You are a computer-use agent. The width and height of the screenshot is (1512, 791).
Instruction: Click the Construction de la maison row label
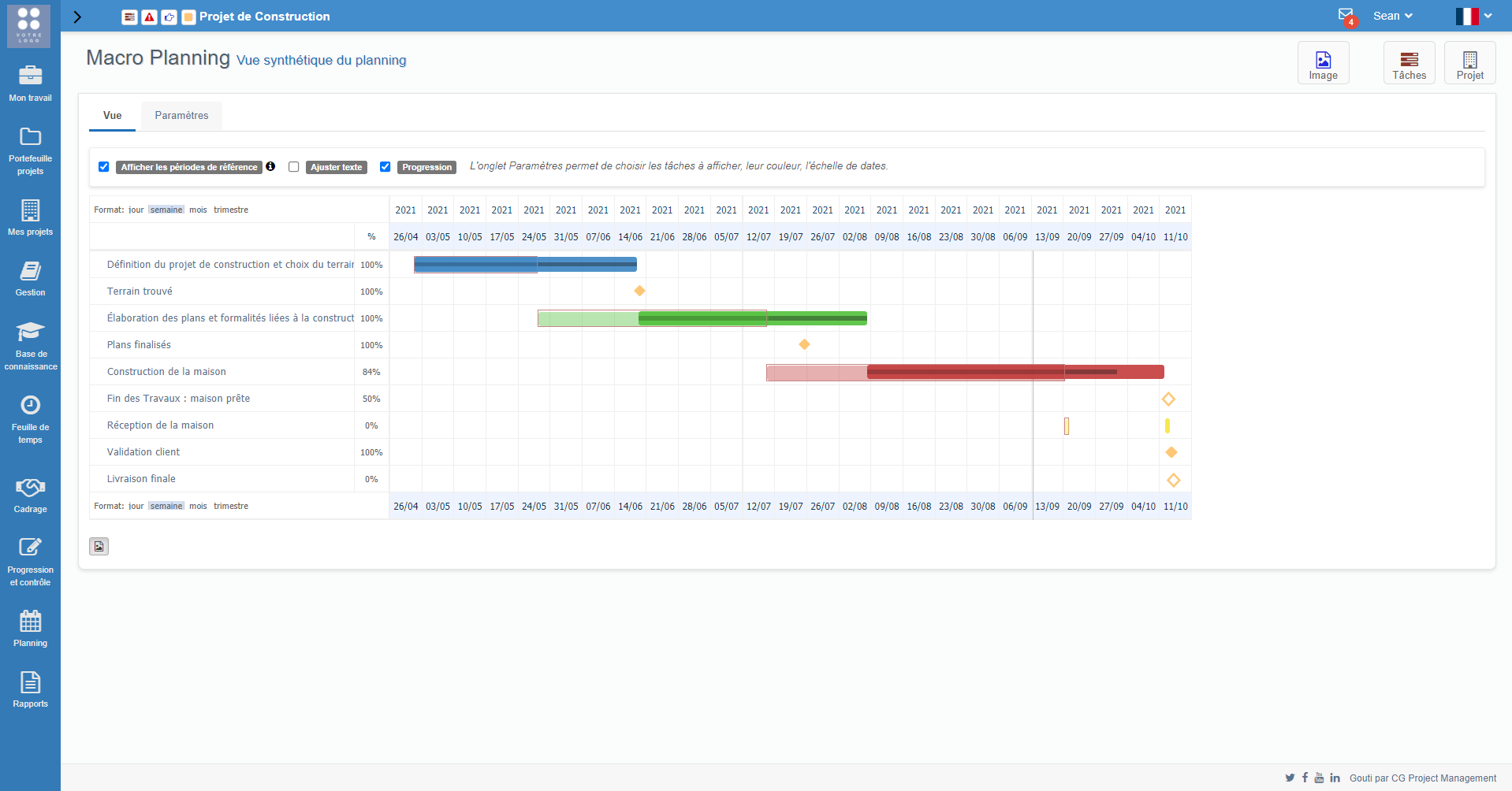166,372
